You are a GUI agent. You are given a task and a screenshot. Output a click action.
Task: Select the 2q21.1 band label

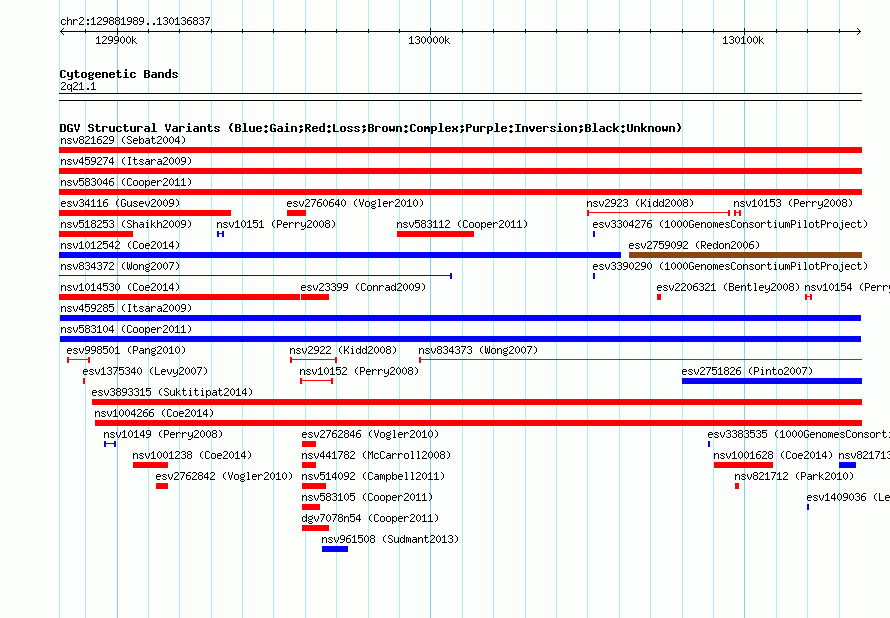(78, 86)
